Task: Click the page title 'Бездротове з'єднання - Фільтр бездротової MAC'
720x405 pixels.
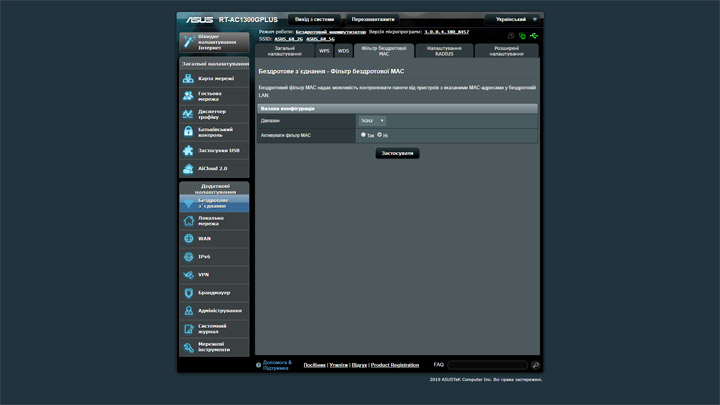Action: (x=331, y=71)
